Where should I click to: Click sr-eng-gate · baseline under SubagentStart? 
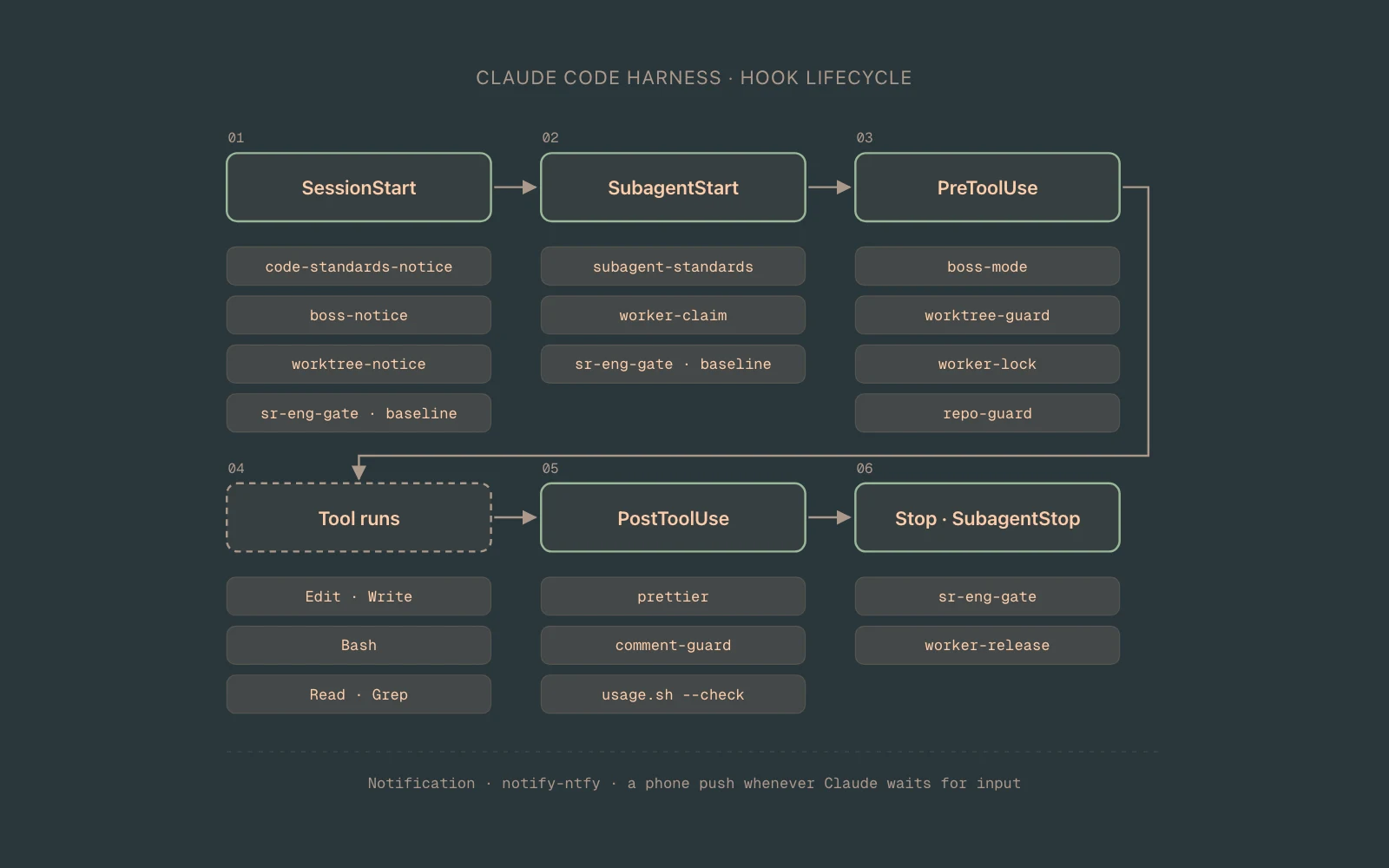[x=673, y=364]
